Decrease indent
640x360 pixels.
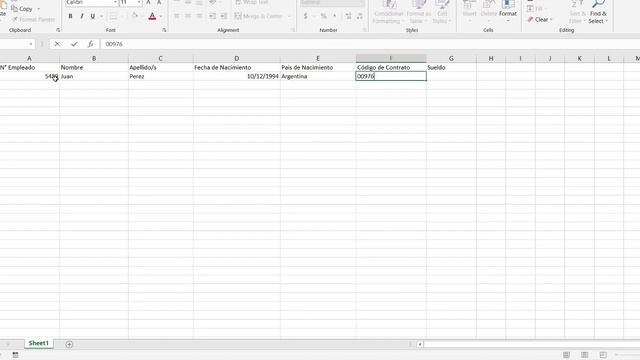pos(212,16)
